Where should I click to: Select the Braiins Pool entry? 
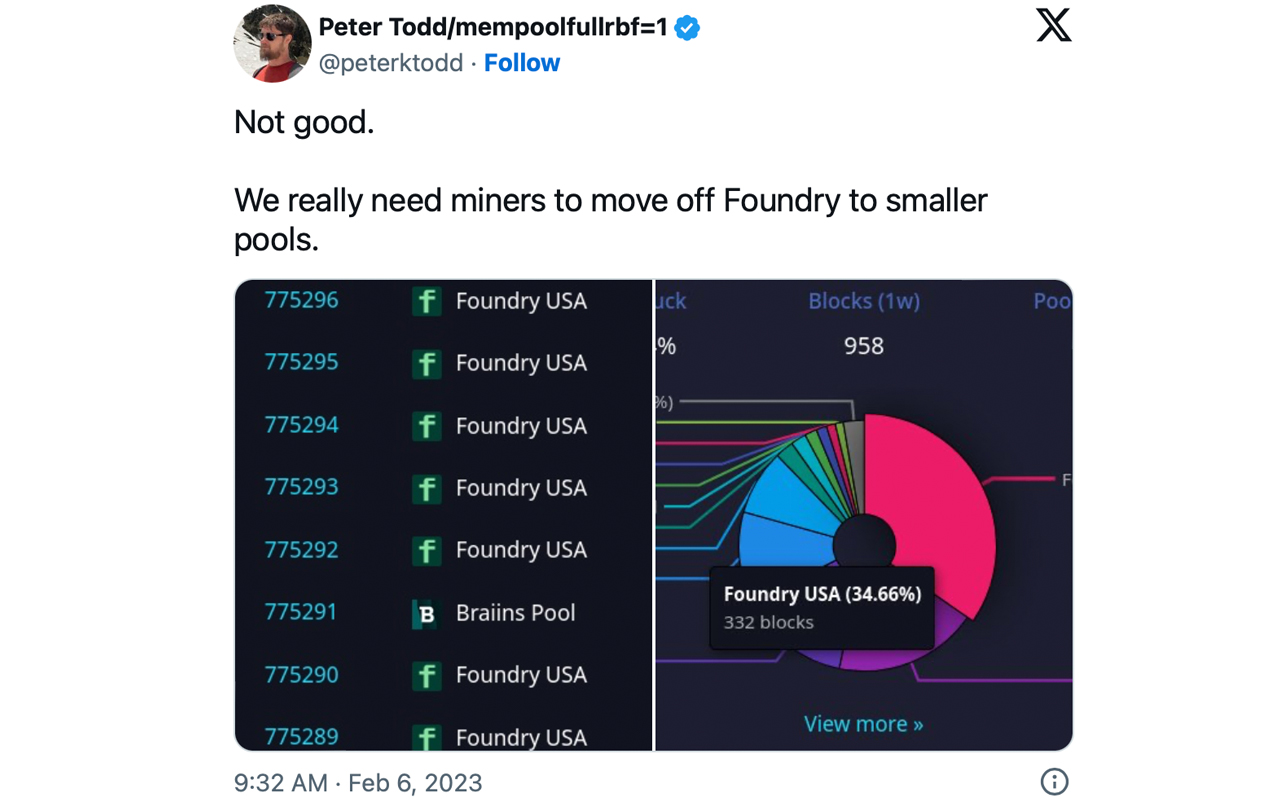click(515, 613)
